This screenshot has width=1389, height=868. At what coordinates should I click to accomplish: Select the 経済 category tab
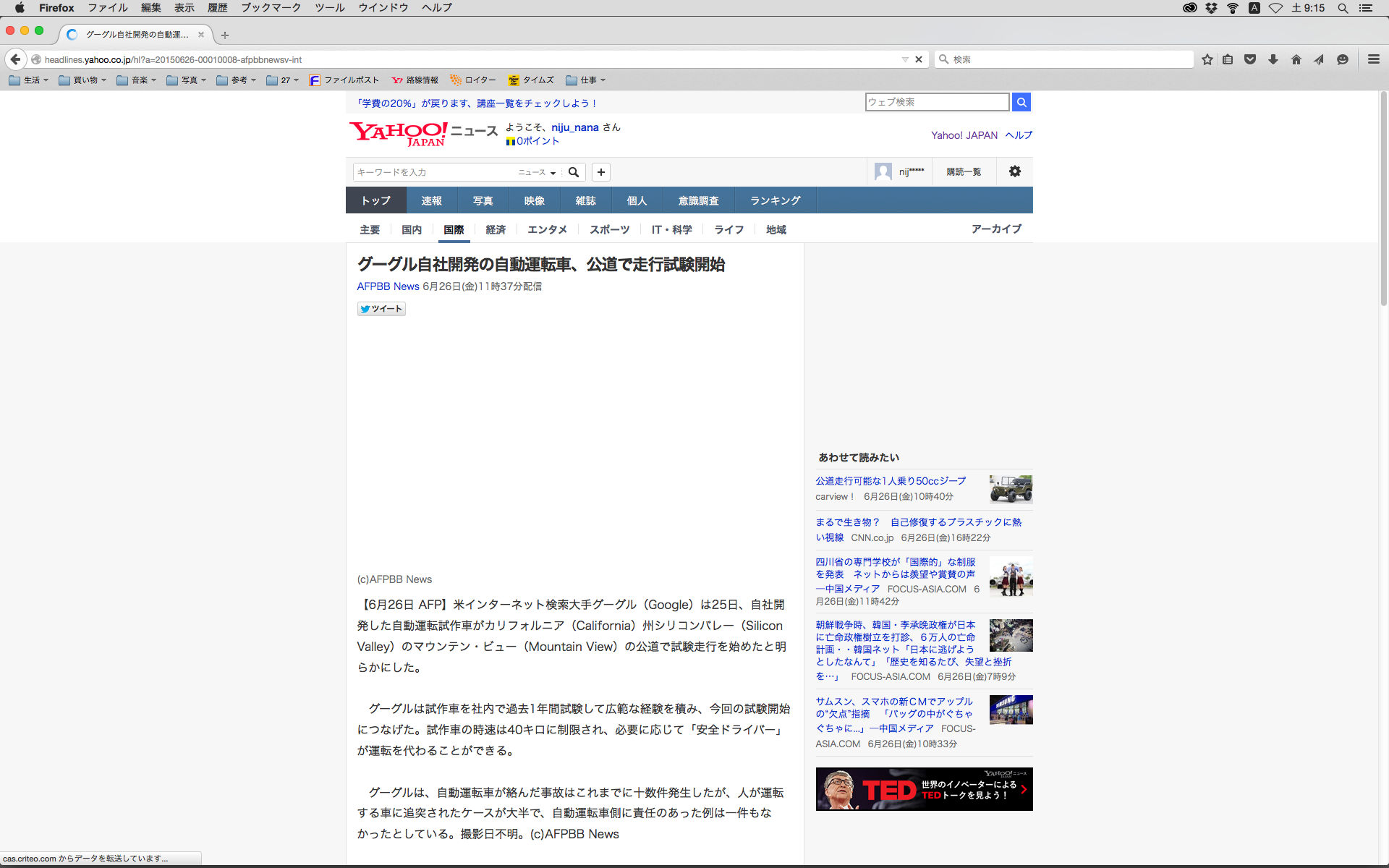coord(496,229)
